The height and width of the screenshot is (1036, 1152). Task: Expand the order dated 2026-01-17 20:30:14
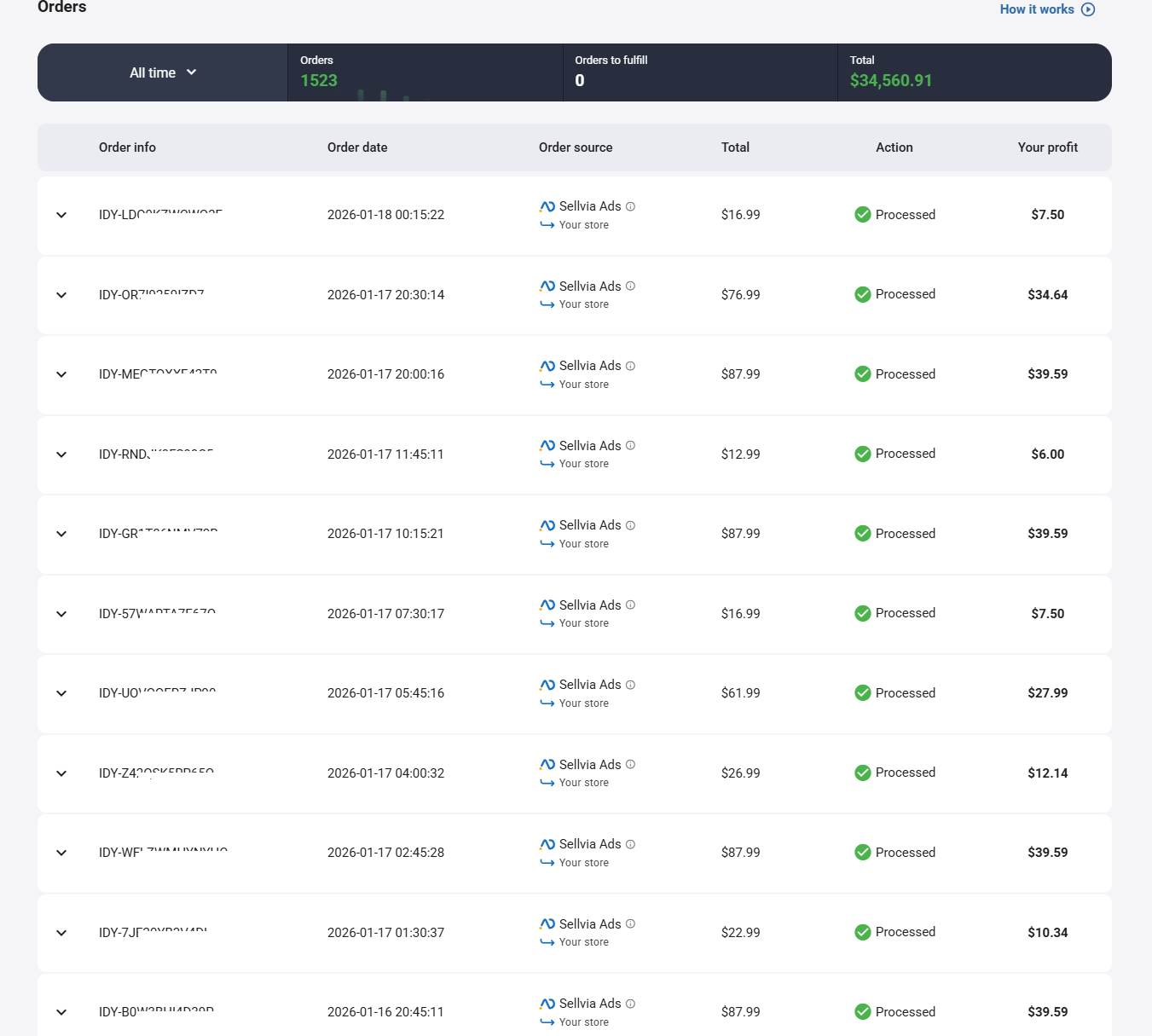pos(61,295)
